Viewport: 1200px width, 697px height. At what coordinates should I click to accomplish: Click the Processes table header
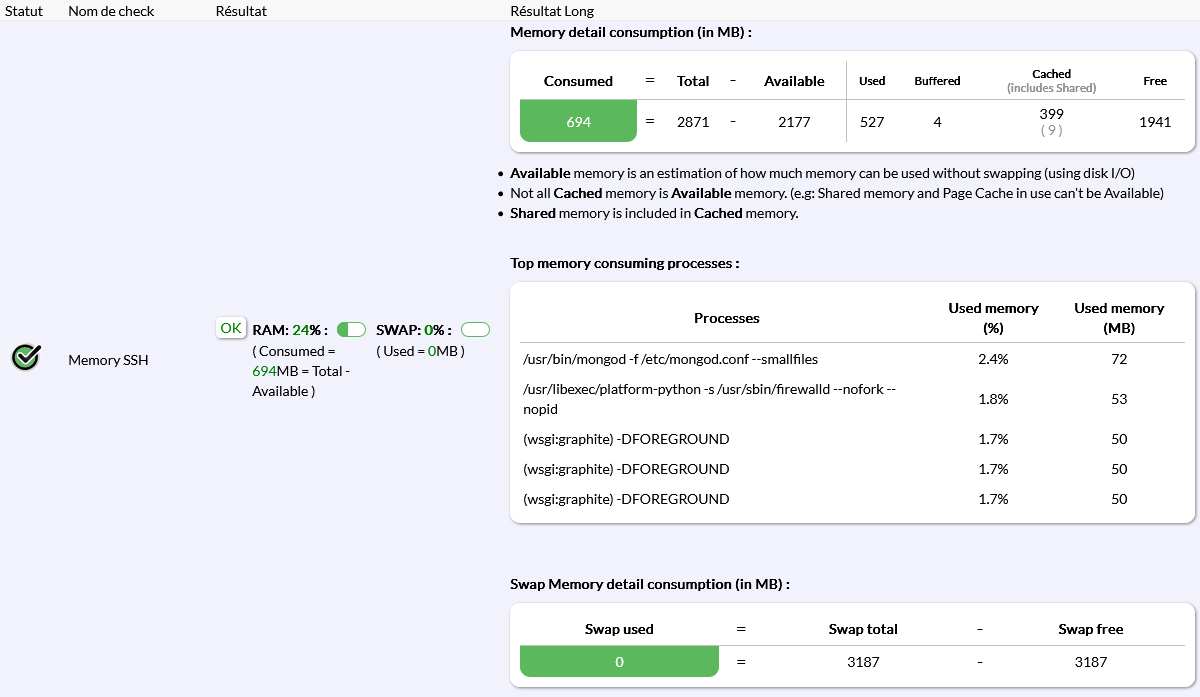(726, 318)
